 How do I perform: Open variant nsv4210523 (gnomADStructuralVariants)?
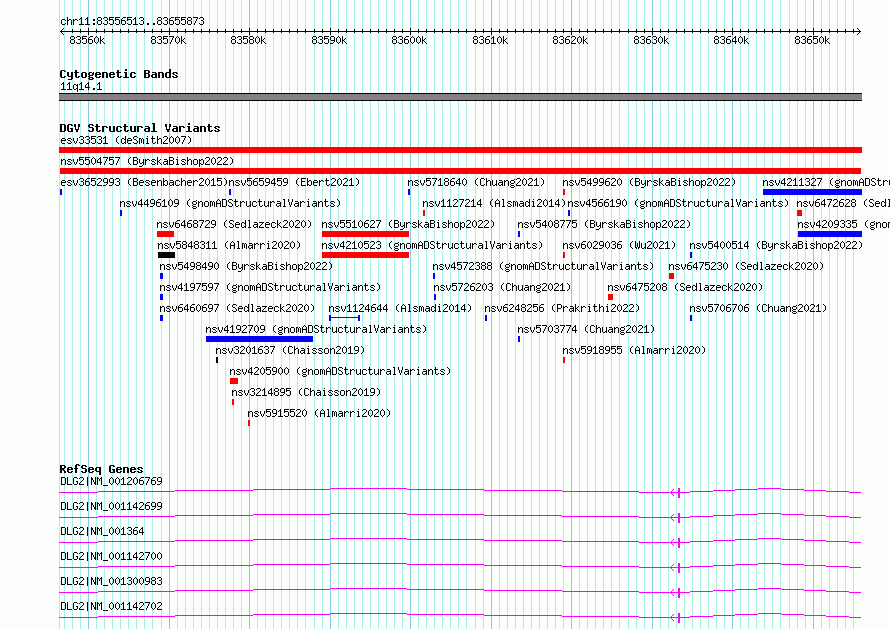pyautogui.click(x=432, y=245)
